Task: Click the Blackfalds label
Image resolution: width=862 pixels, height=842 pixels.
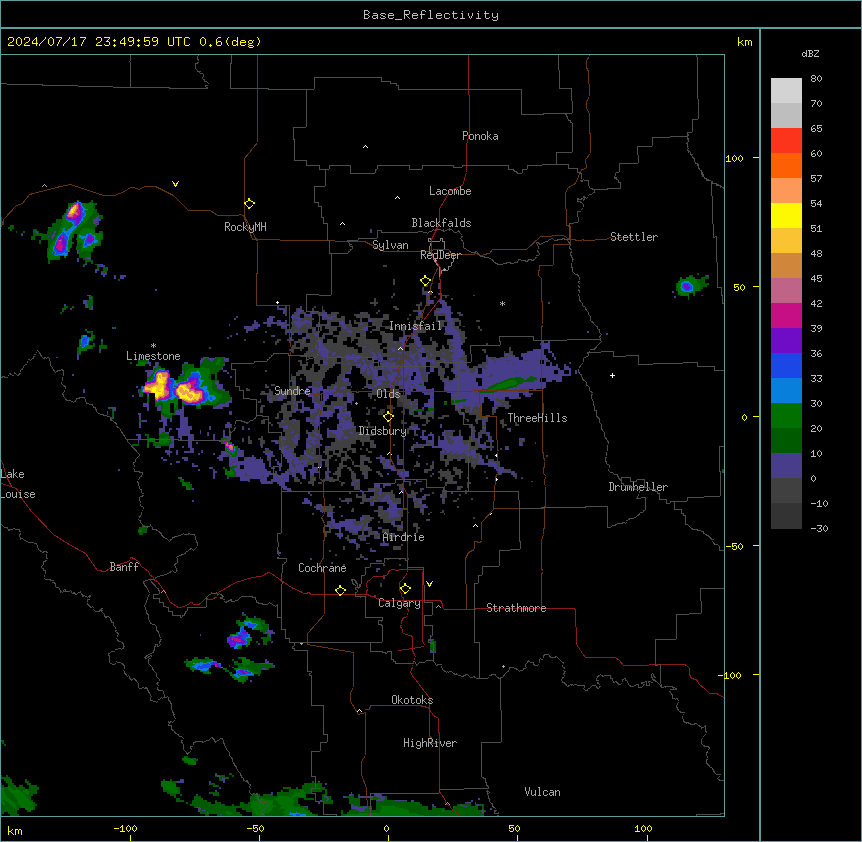Action: [x=441, y=223]
